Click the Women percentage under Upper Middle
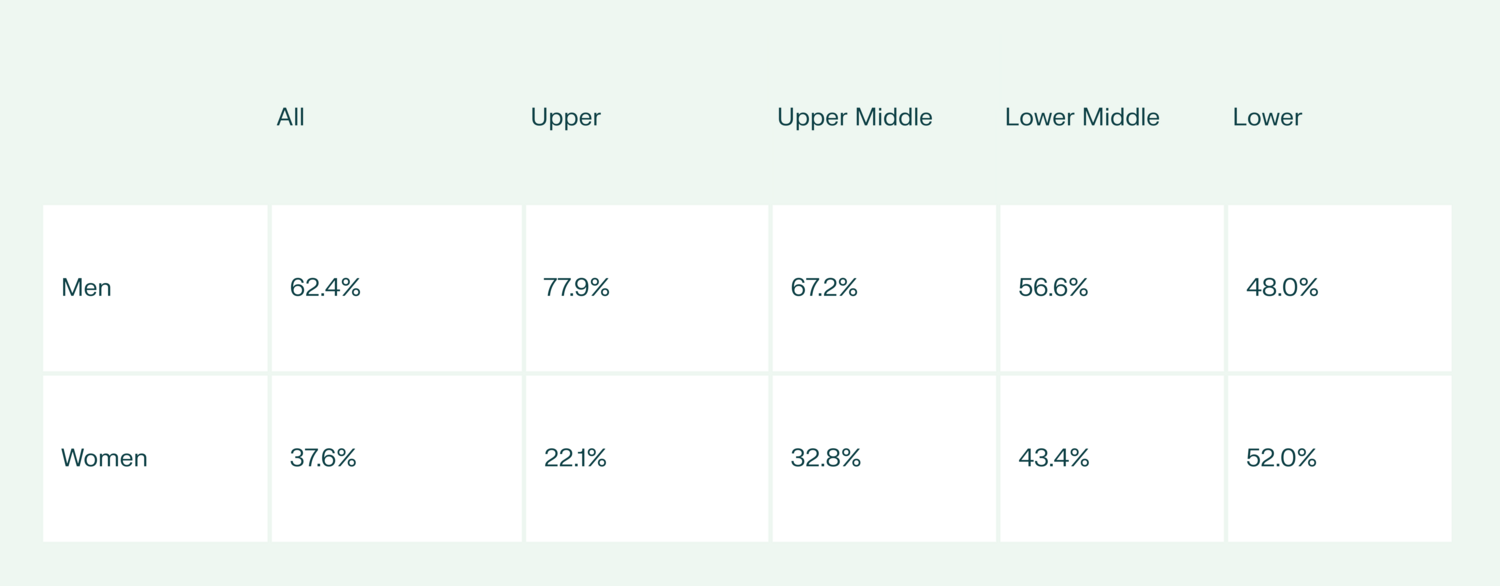Screen dimensions: 1500x586 pos(826,458)
